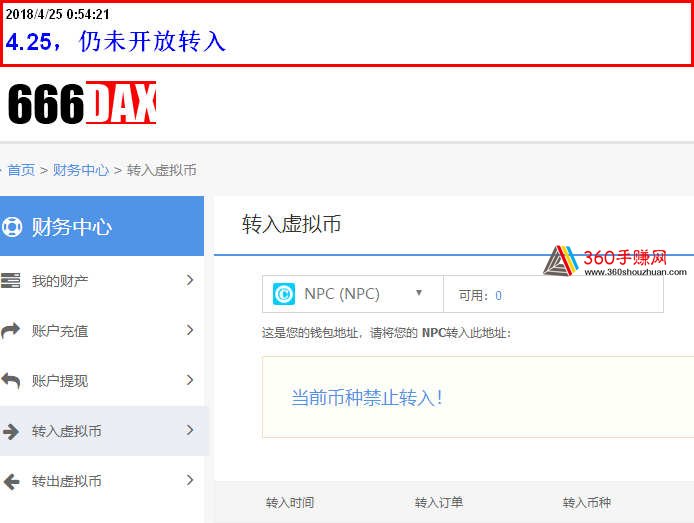Click the 转入币种 column header

click(x=587, y=503)
